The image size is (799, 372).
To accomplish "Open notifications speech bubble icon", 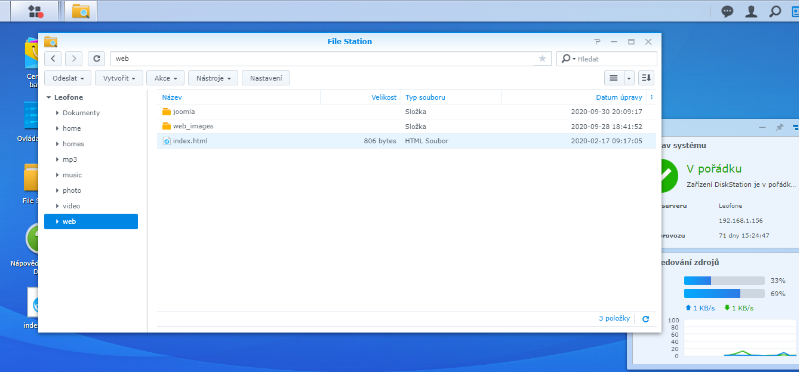I will (727, 11).
